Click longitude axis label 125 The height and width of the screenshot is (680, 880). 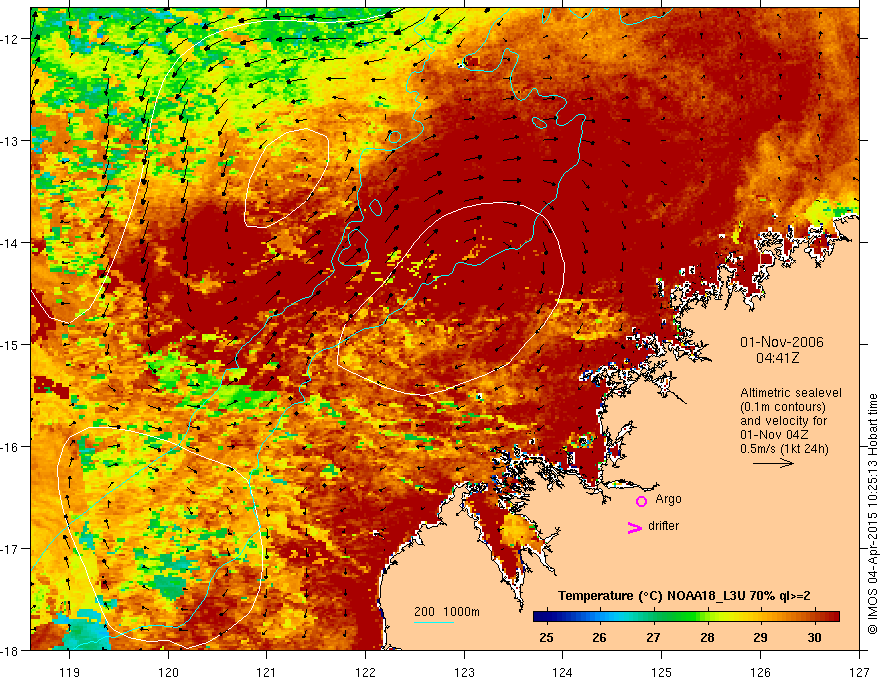662,672
